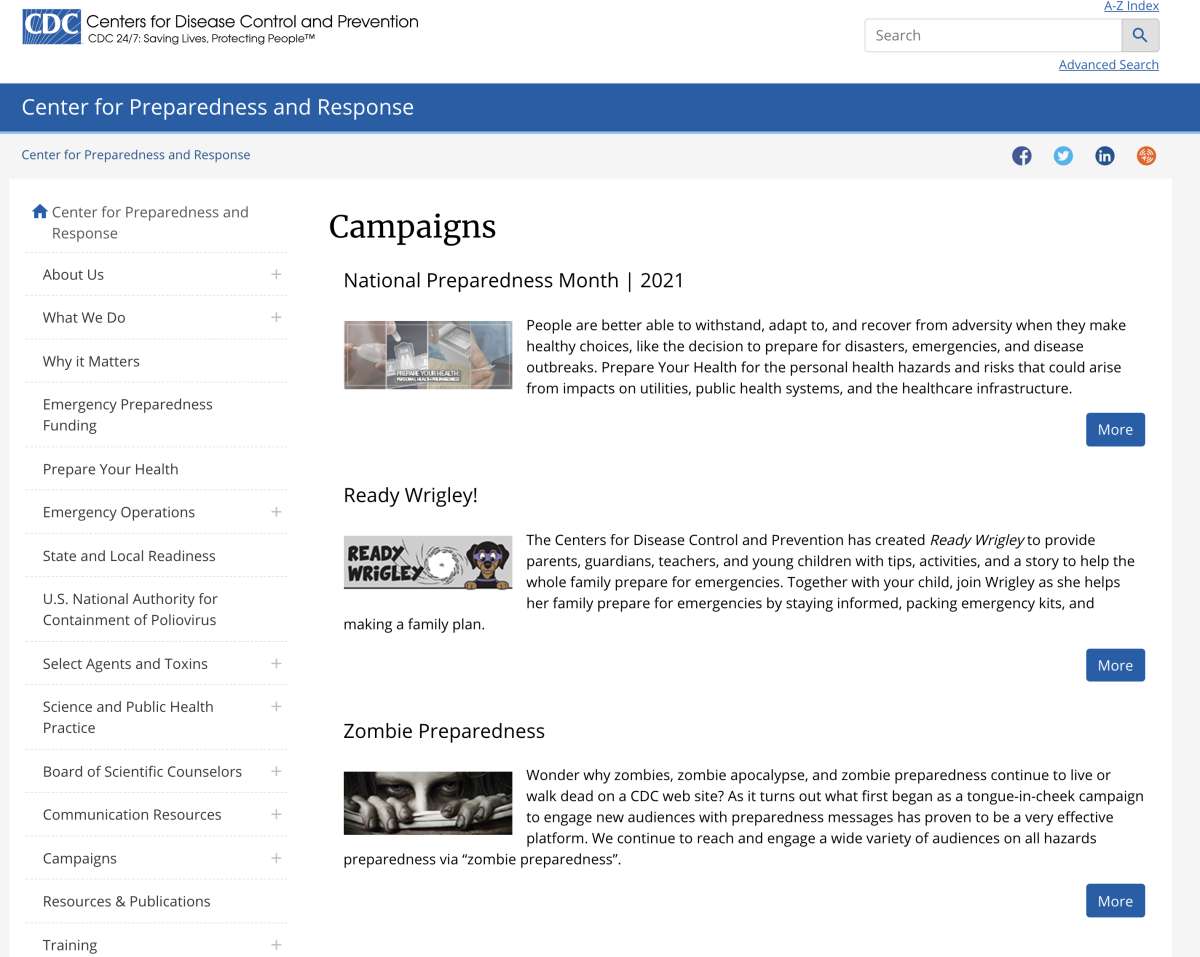Click the blue banner site title
Image resolution: width=1200 pixels, height=957 pixels.
coord(218,108)
